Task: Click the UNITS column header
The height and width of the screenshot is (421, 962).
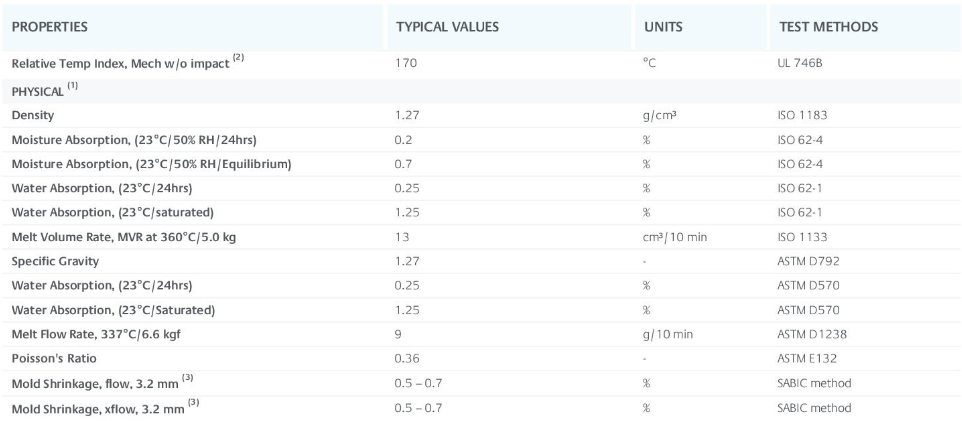Action: point(663,26)
